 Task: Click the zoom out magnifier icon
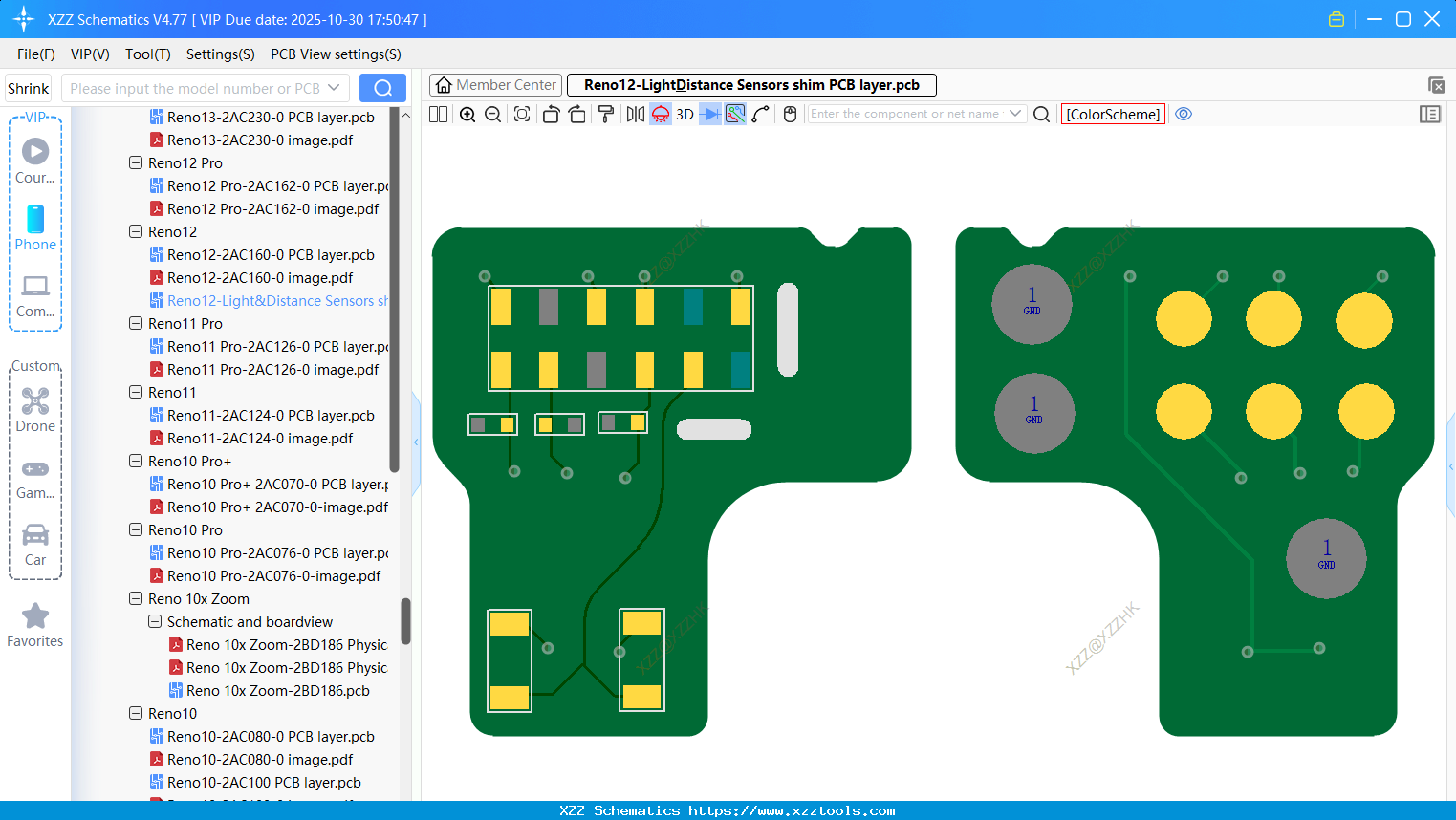coord(493,115)
